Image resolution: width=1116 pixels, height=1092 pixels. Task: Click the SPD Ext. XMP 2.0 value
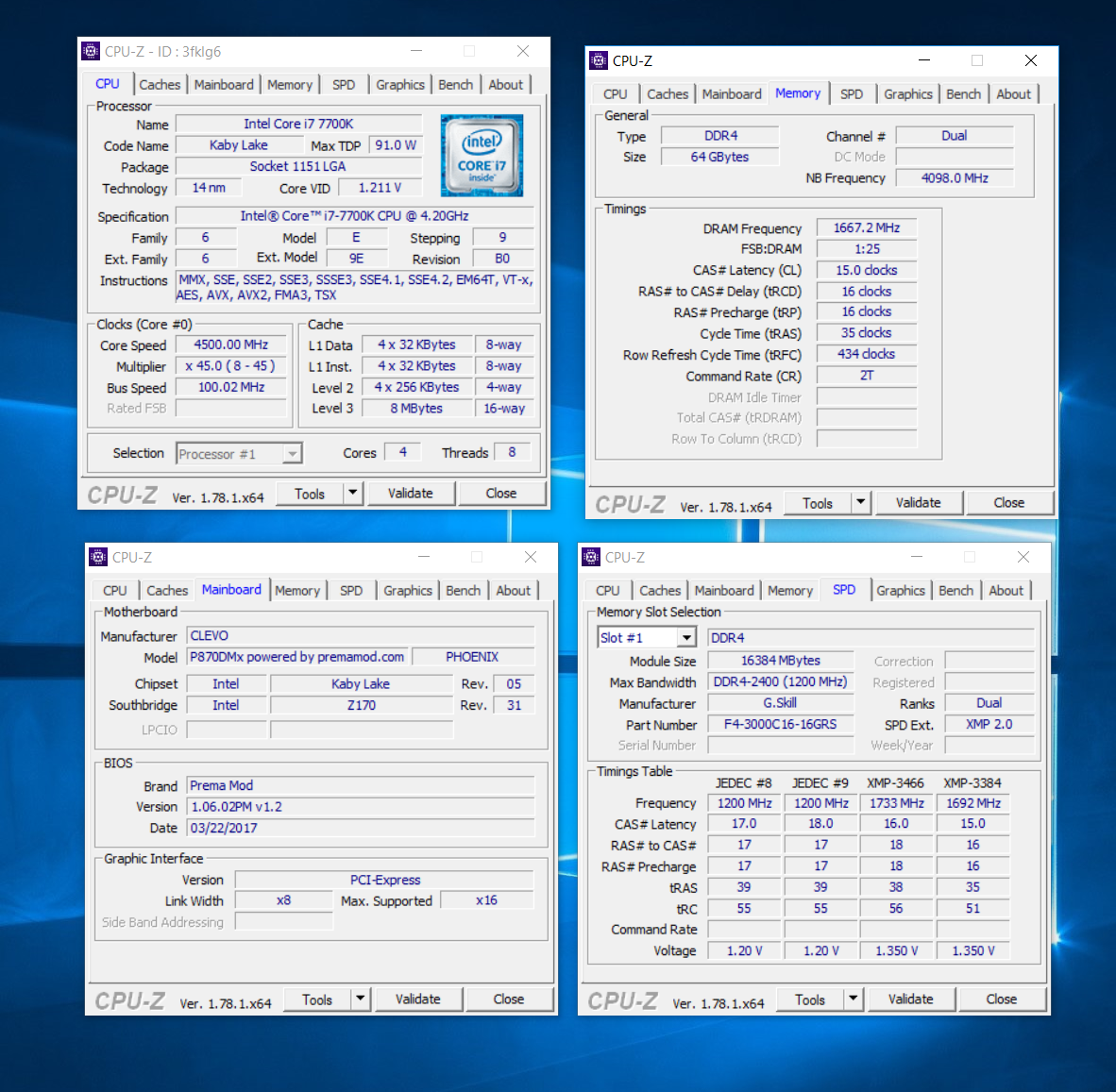(x=989, y=724)
